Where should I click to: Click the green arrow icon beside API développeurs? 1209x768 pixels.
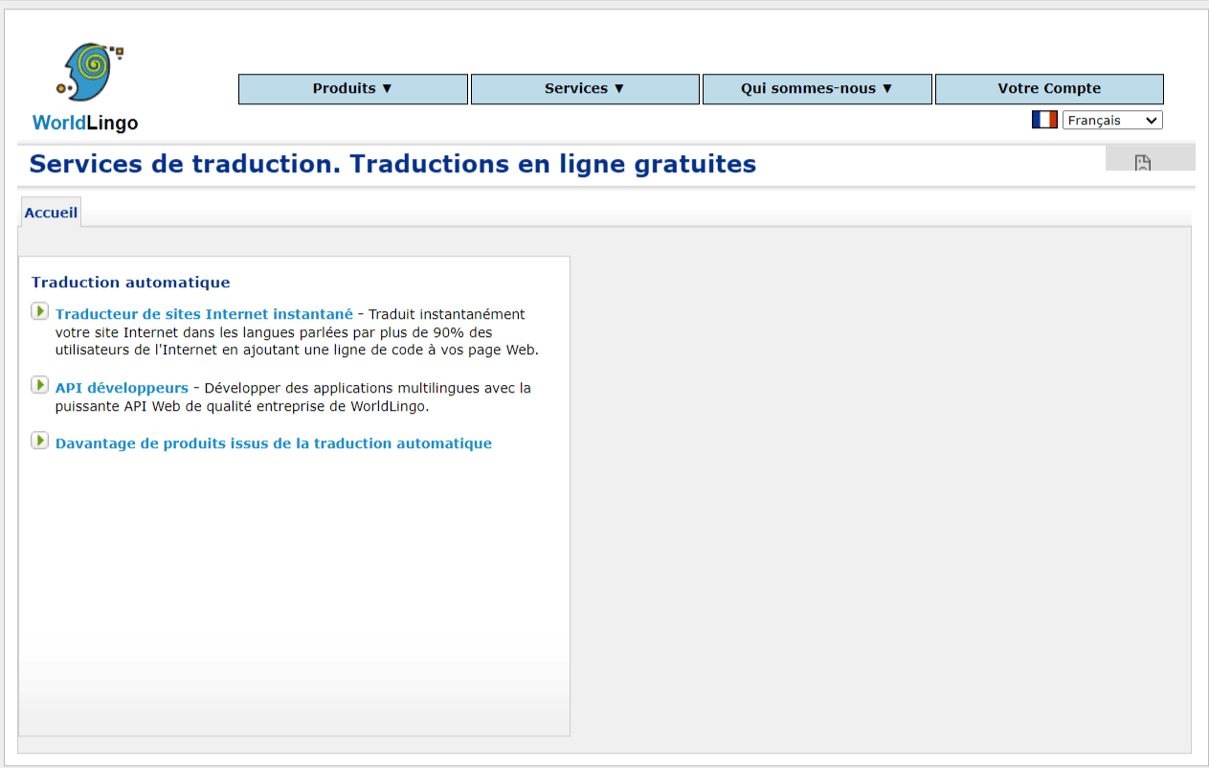pyautogui.click(x=40, y=387)
